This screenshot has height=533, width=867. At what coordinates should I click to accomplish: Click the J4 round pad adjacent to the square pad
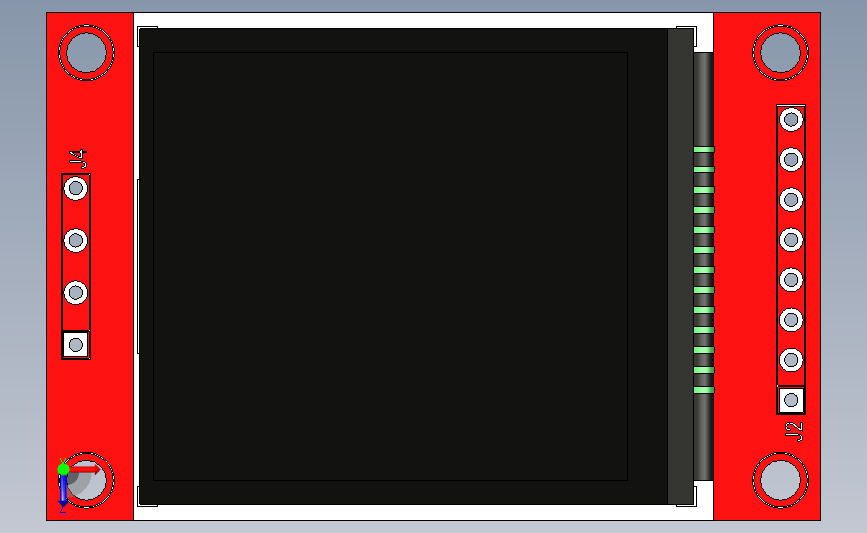tap(76, 292)
